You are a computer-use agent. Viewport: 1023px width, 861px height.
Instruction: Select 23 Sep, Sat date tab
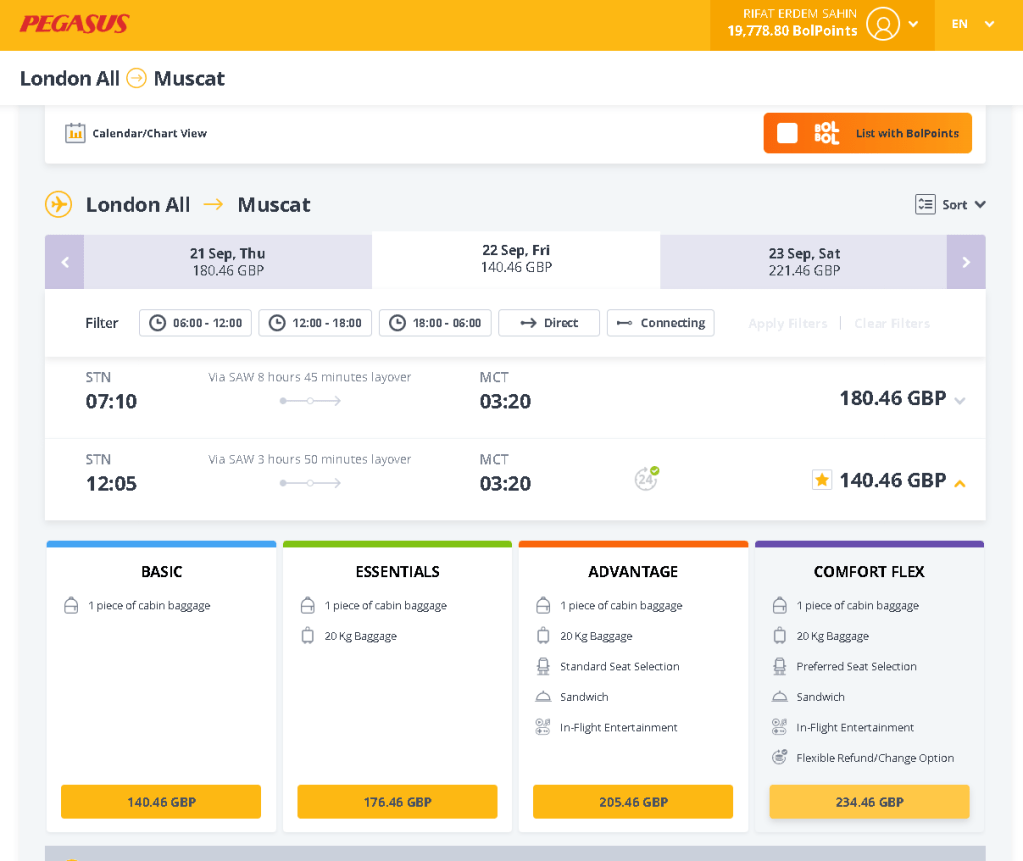pyautogui.click(x=804, y=262)
